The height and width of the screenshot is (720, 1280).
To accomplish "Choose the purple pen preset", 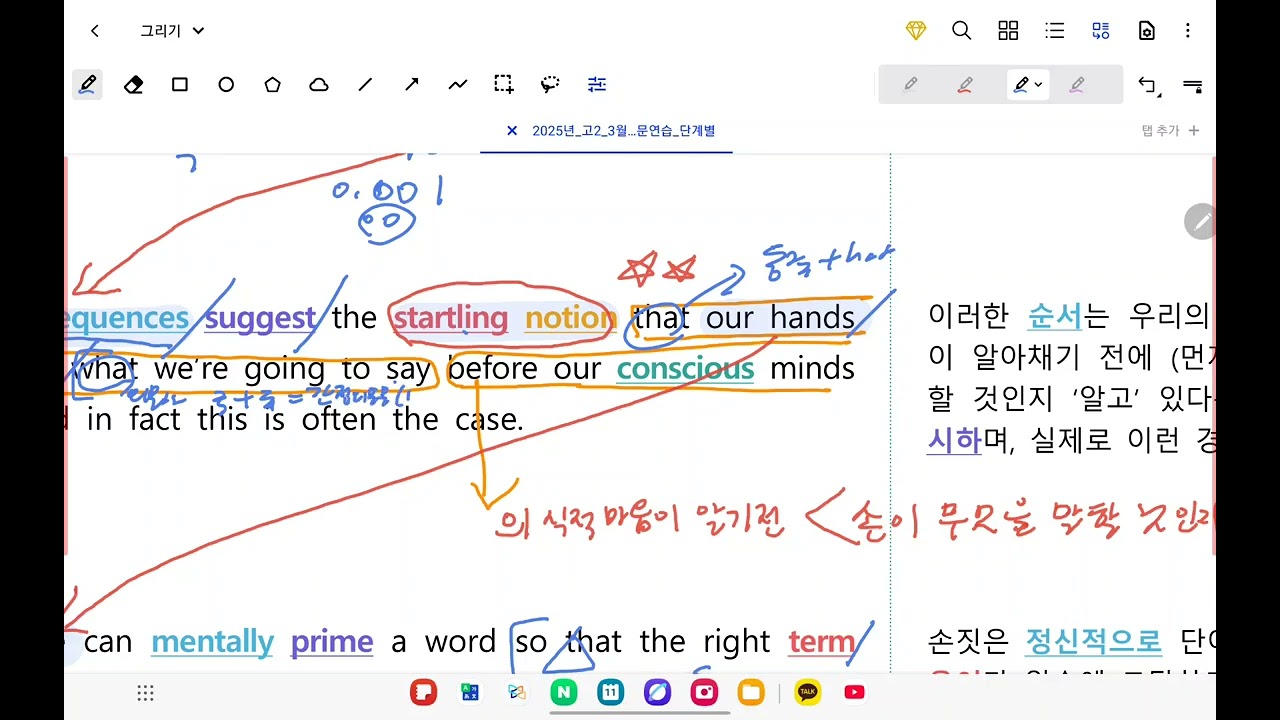I will [1077, 85].
